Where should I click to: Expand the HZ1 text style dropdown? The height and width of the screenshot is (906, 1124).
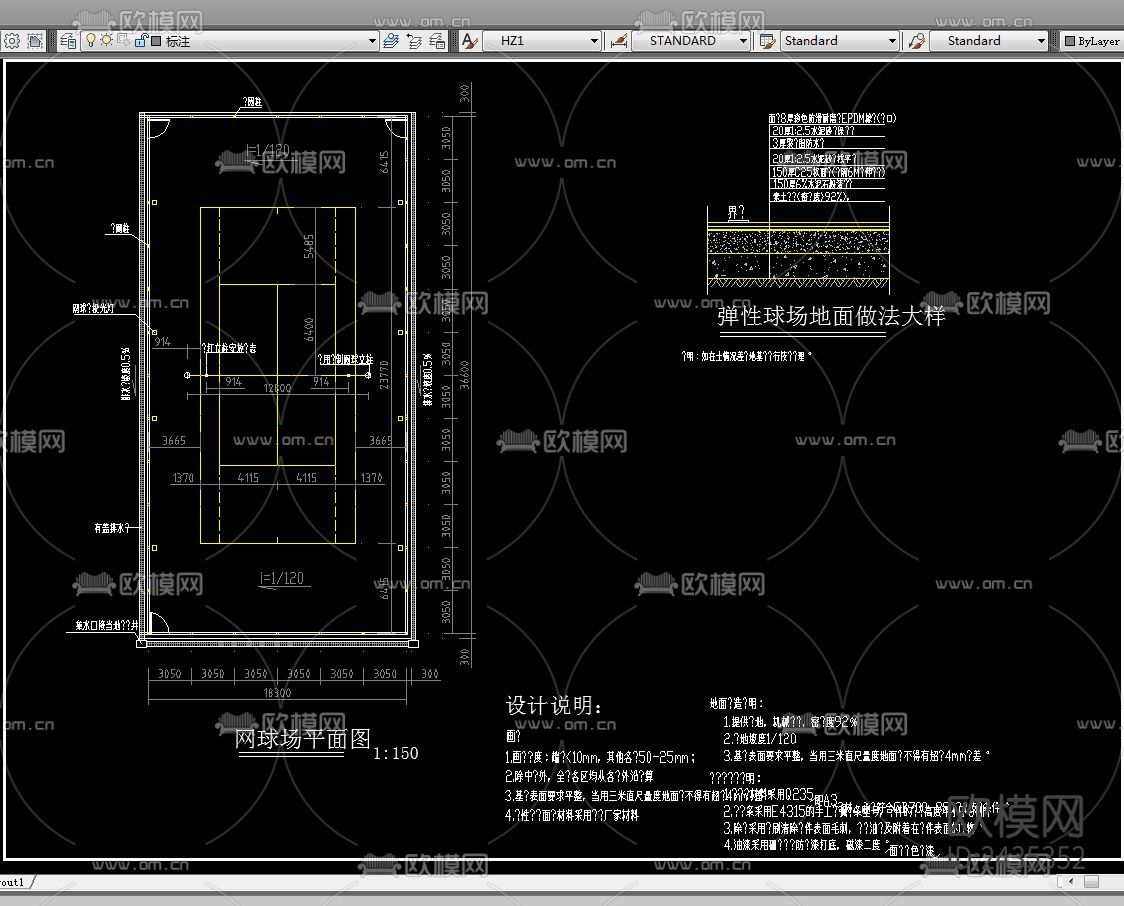point(594,41)
